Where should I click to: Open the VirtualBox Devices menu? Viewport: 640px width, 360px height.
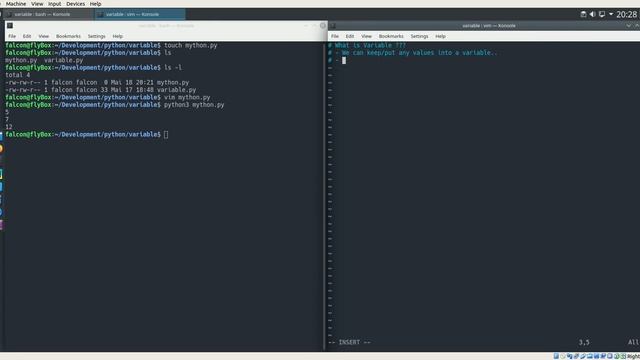tap(76, 4)
